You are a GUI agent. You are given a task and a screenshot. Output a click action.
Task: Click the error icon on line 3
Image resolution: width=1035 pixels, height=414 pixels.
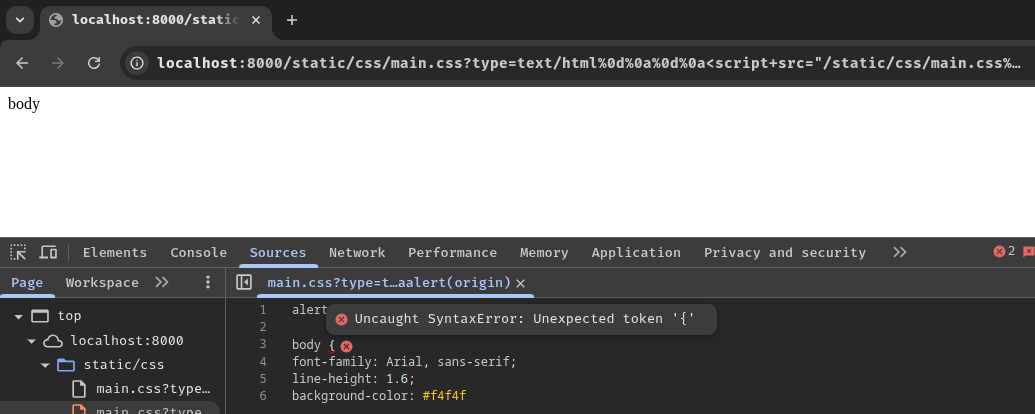(347, 345)
